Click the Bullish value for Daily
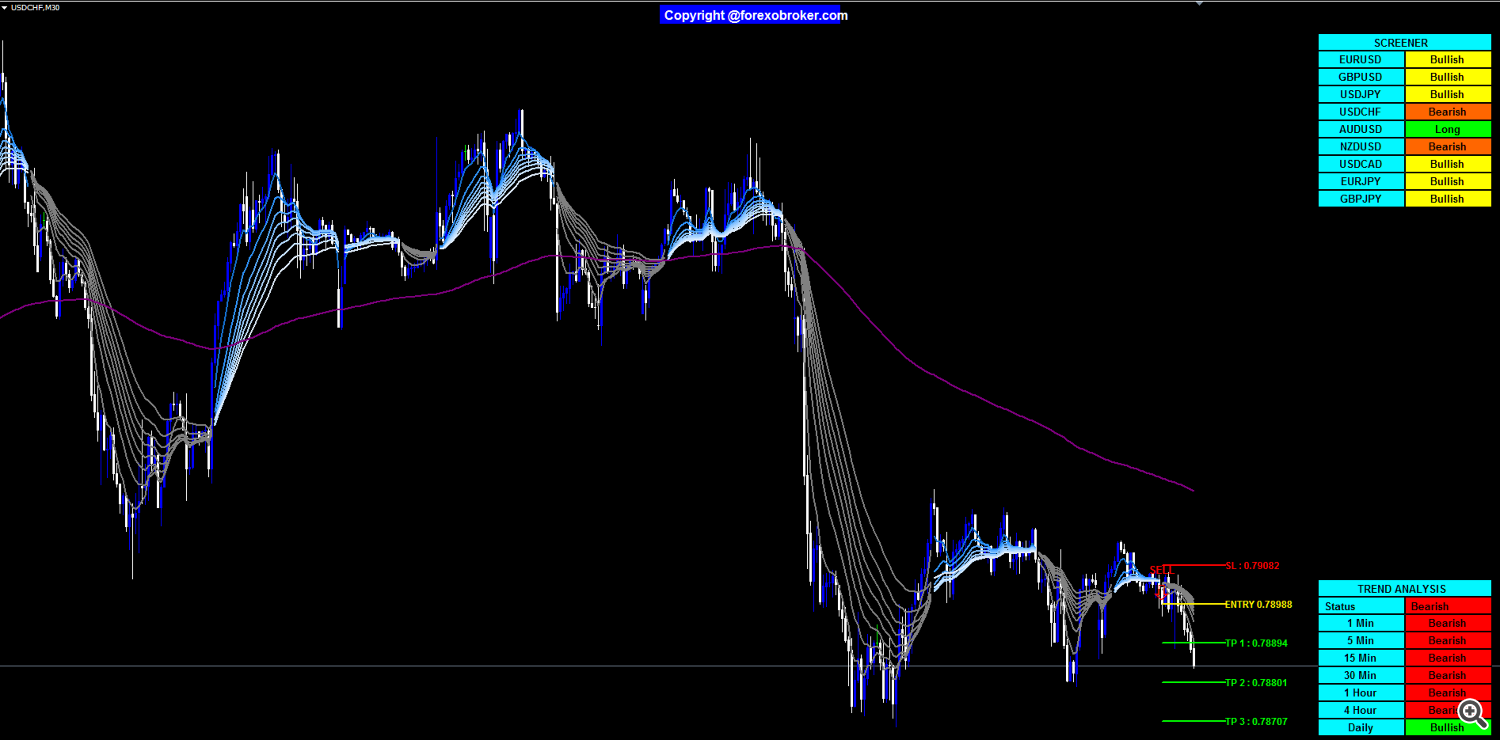1500x740 pixels. (1448, 727)
